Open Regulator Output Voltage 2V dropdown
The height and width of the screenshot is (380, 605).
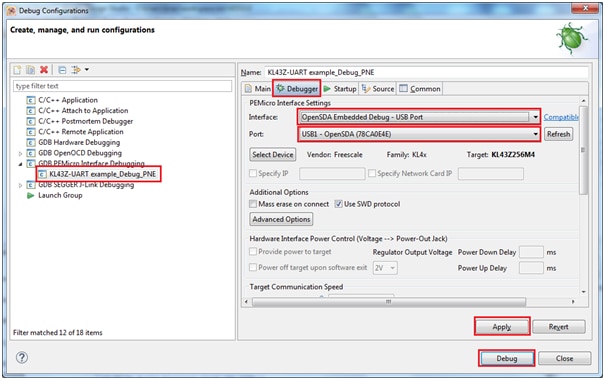coord(385,268)
